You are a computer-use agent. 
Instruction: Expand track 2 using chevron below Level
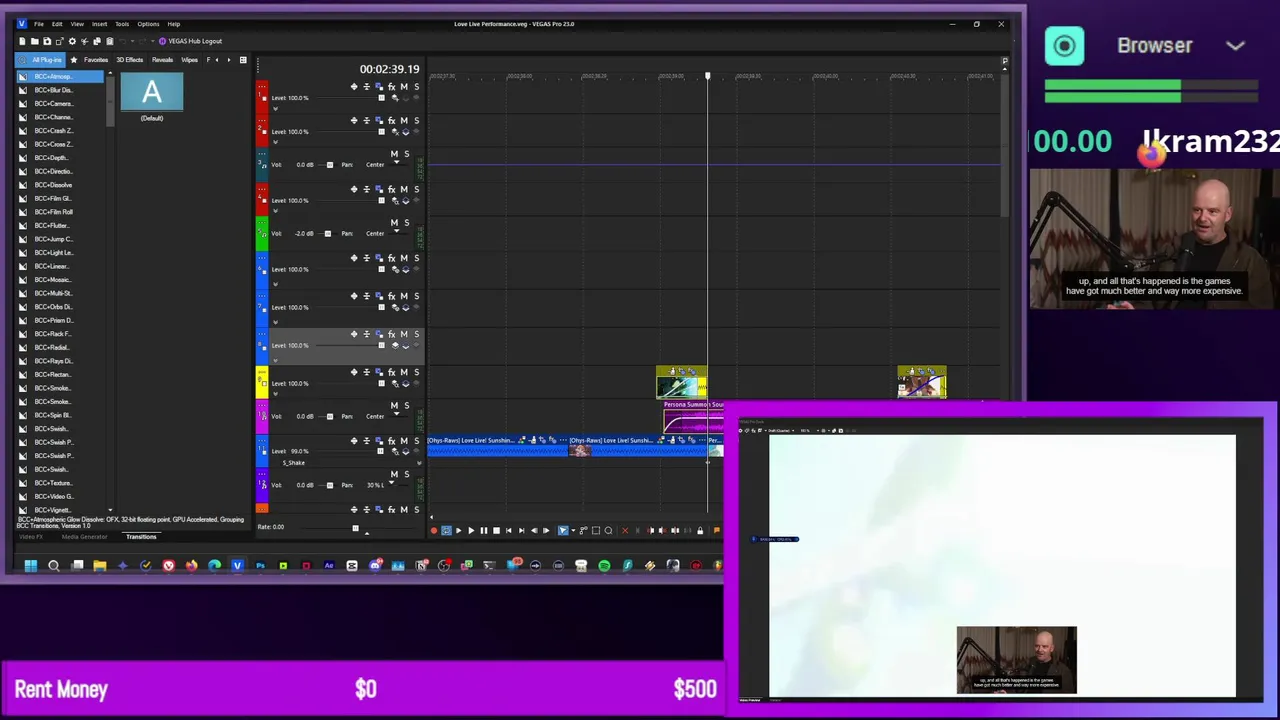click(275, 142)
